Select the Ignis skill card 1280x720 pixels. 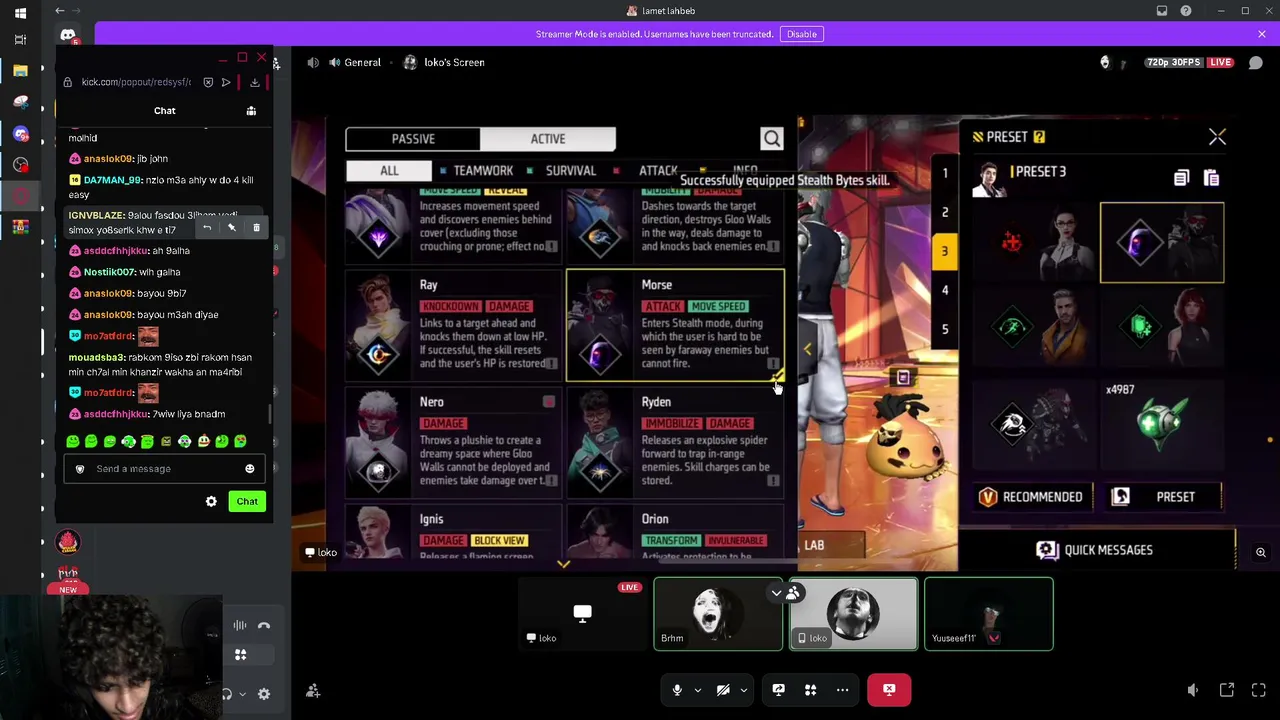pyautogui.click(x=453, y=531)
